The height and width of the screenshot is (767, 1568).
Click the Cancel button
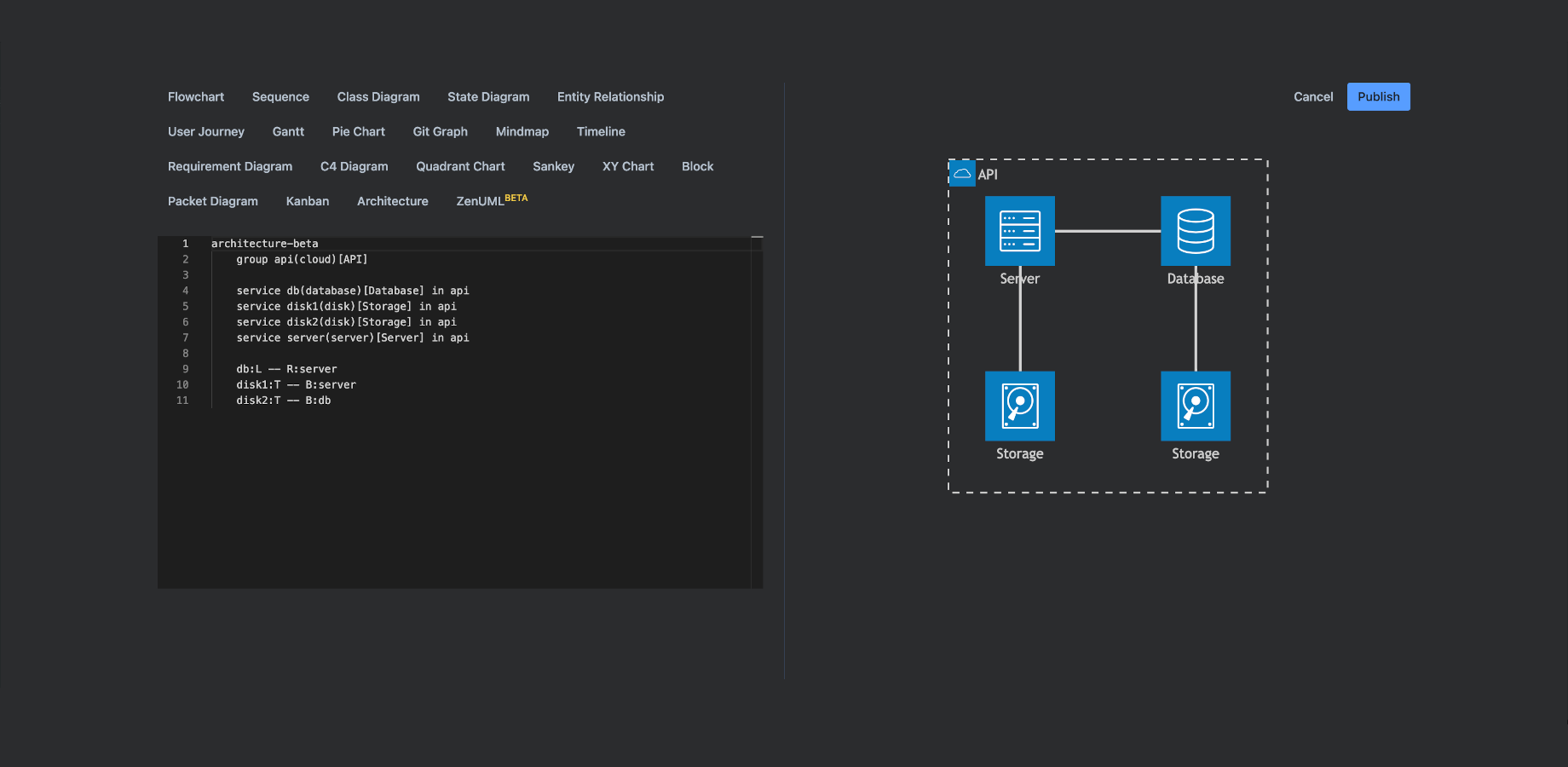[x=1313, y=97]
